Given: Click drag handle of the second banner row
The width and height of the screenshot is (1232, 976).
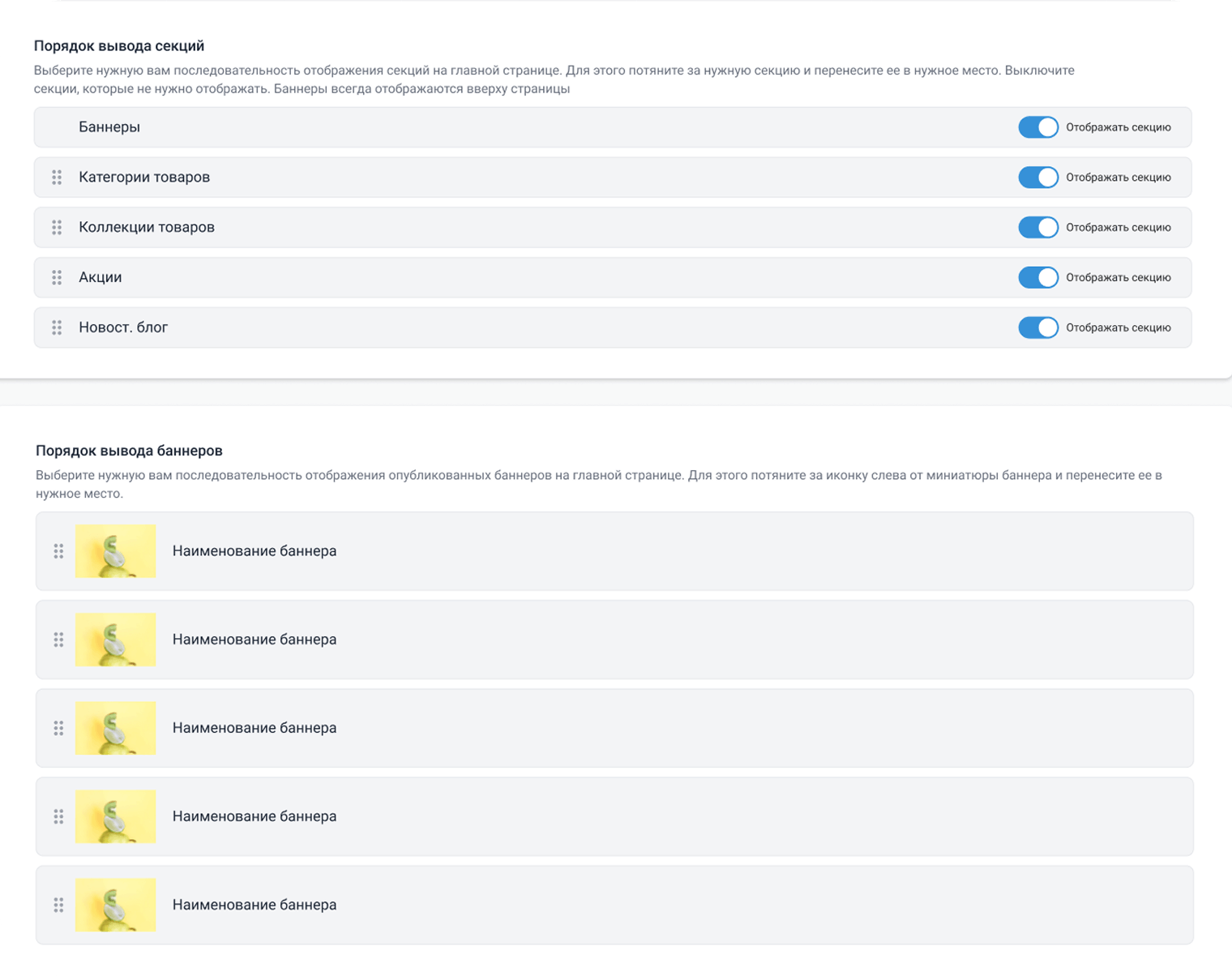Looking at the screenshot, I should point(58,640).
